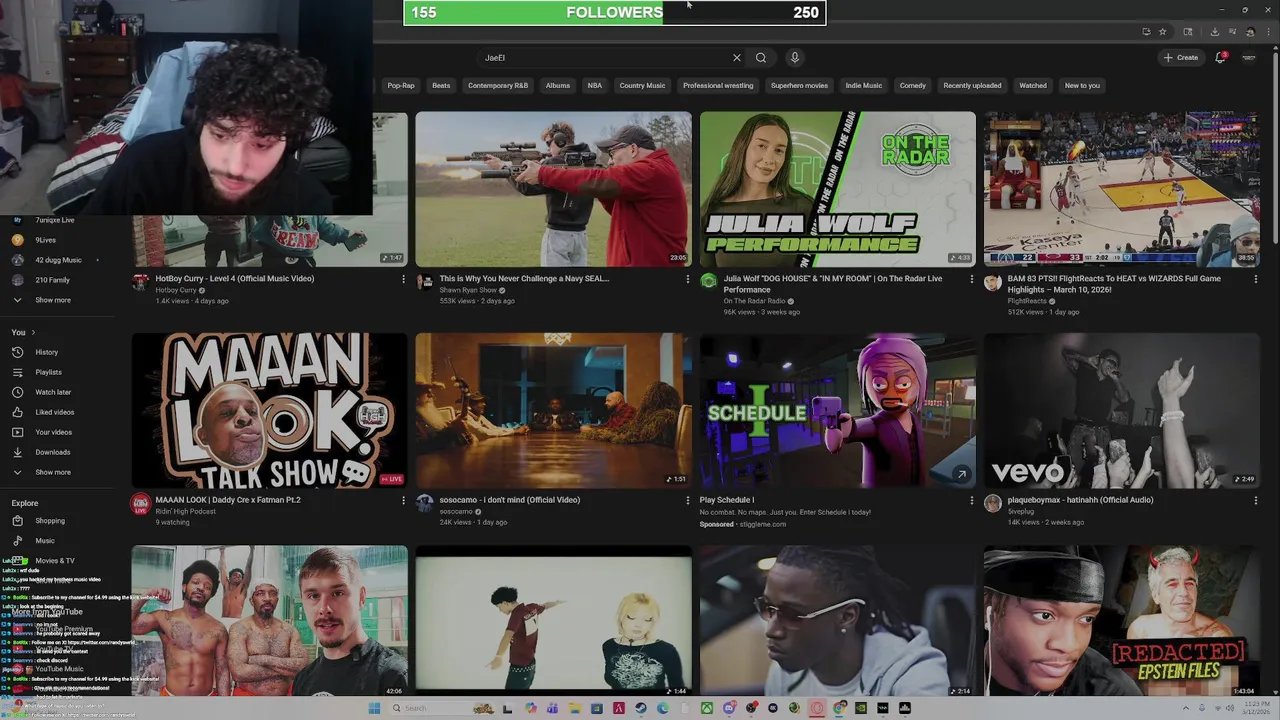Select the New to you chip
1280x720 pixels.
tap(1082, 86)
